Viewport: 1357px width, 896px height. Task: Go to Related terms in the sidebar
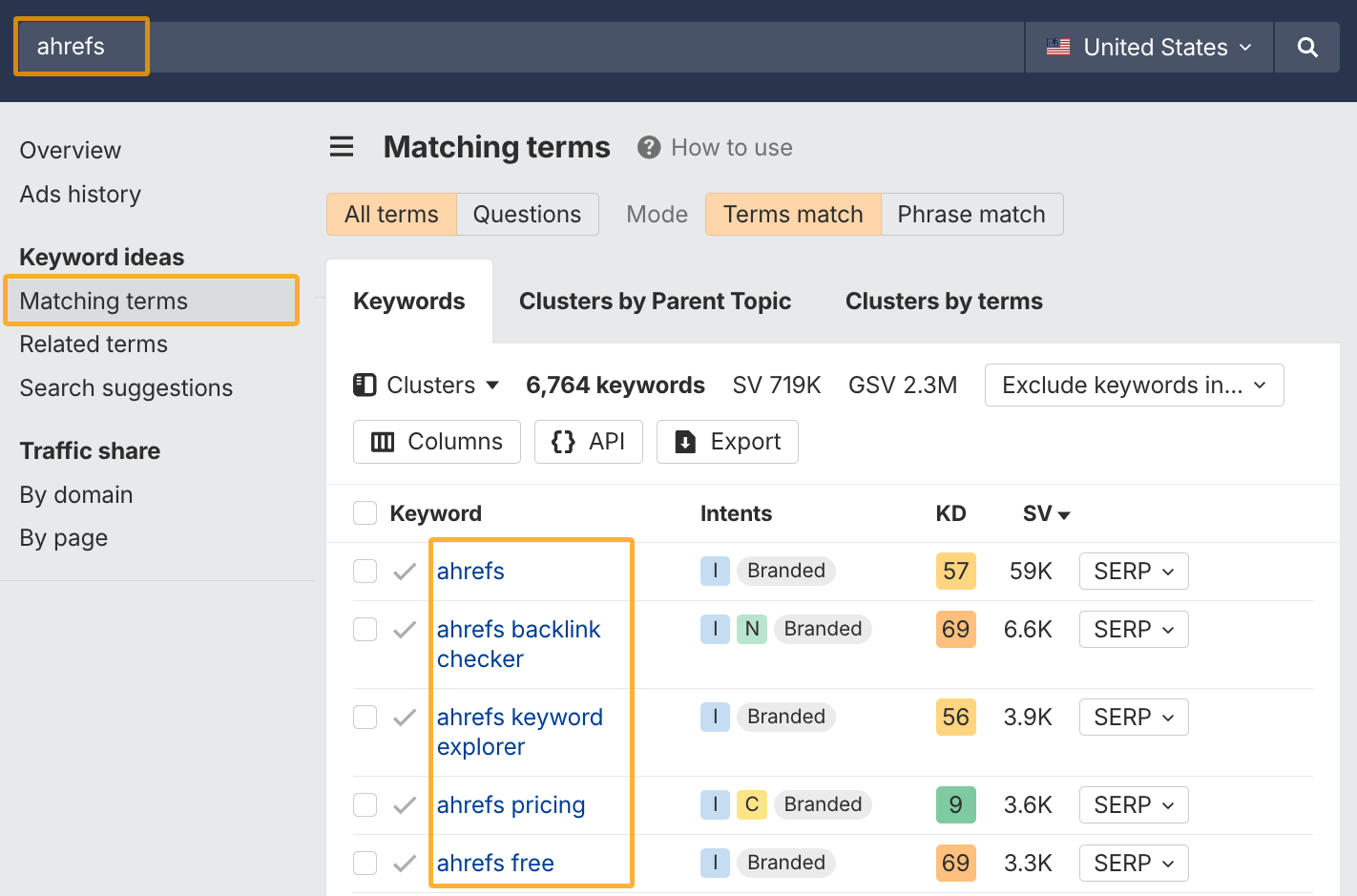(x=93, y=344)
